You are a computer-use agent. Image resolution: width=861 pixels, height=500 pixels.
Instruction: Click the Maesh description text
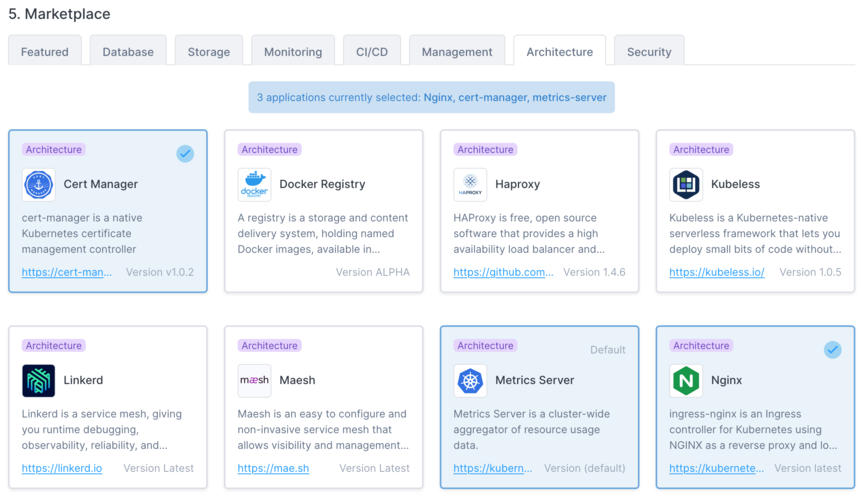click(323, 430)
